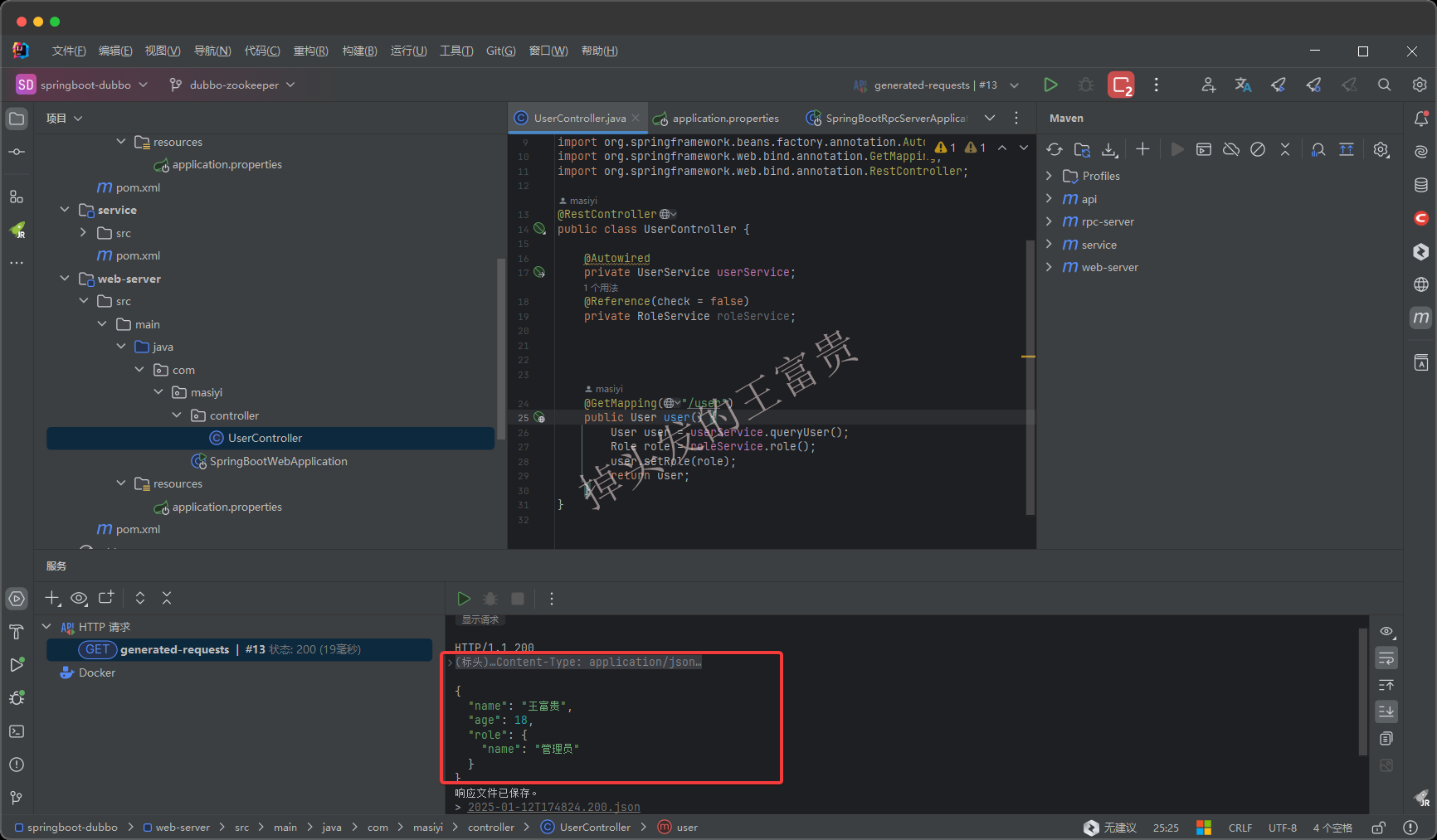The width and height of the screenshot is (1437, 840).
Task: Click the UTF-8 encoding in status bar
Action: click(x=1283, y=828)
